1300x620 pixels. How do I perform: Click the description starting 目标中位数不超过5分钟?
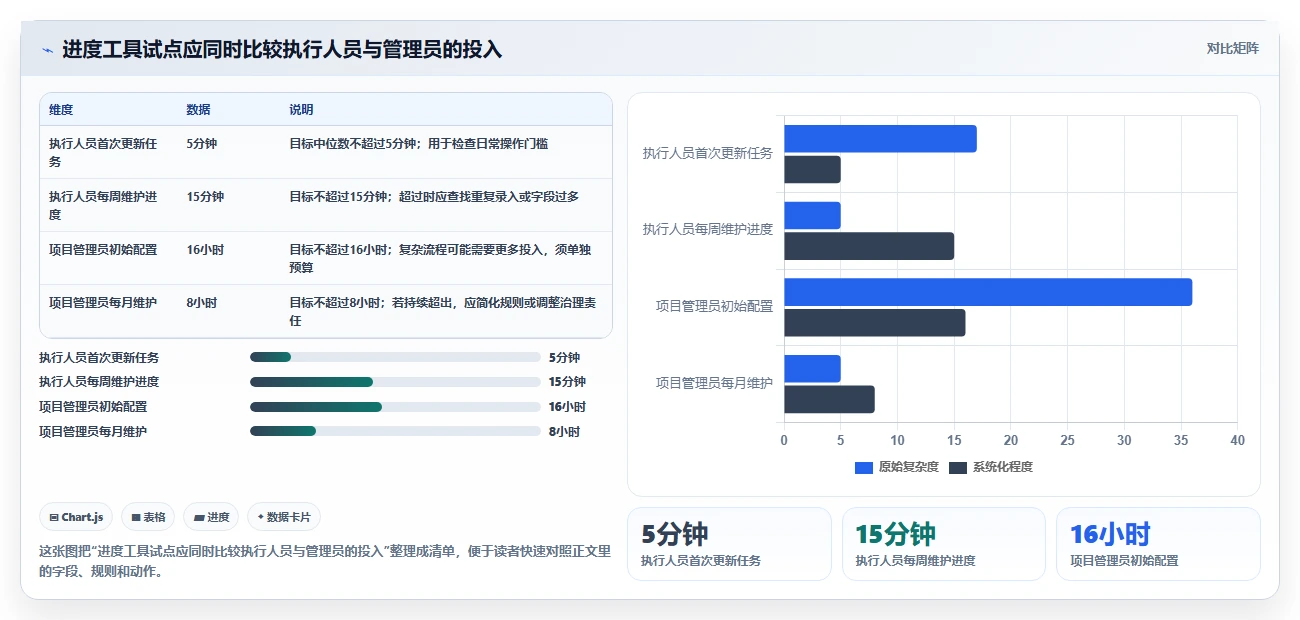coord(418,144)
